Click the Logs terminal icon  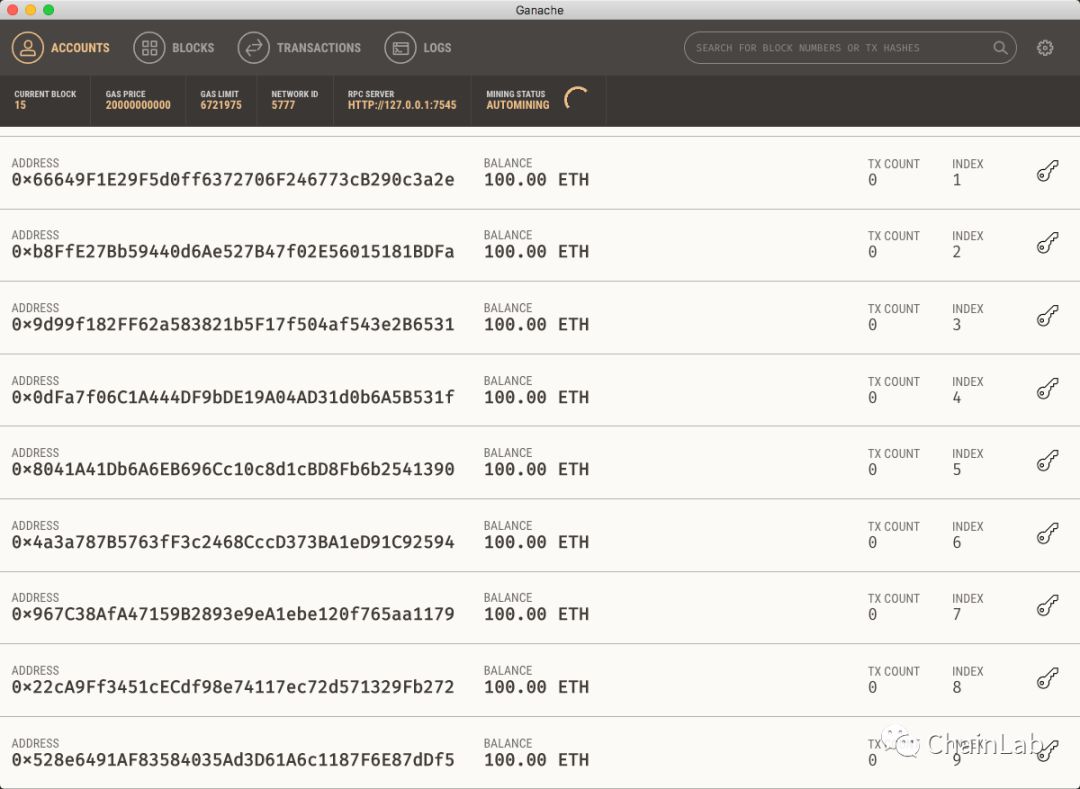(400, 48)
